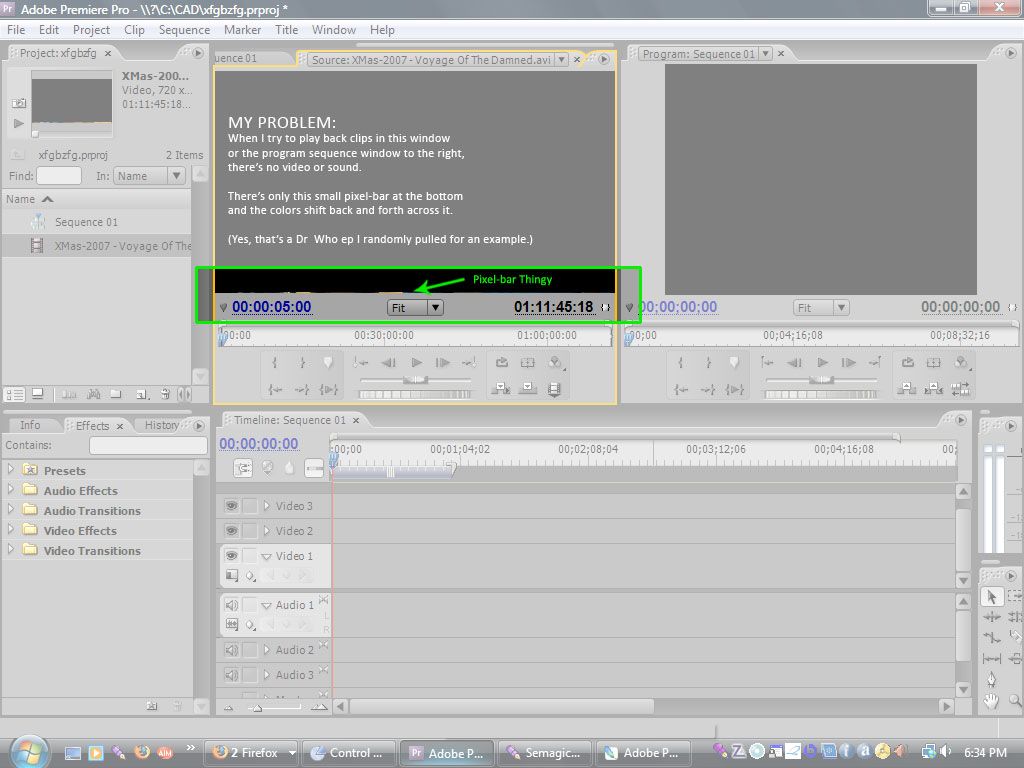This screenshot has width=1024, height=768.
Task: Open the Window menu
Action: click(334, 30)
